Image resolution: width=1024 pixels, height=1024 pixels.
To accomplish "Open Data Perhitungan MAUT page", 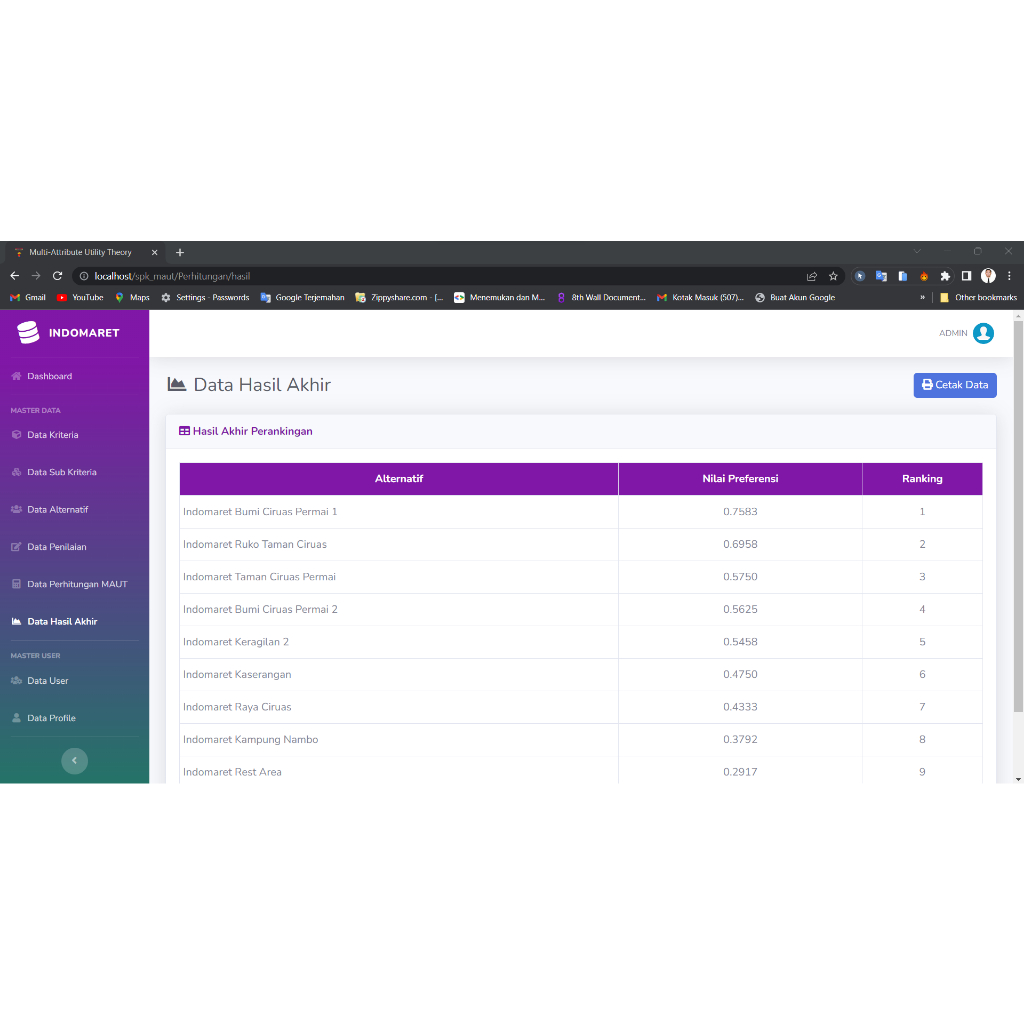I will [69, 584].
